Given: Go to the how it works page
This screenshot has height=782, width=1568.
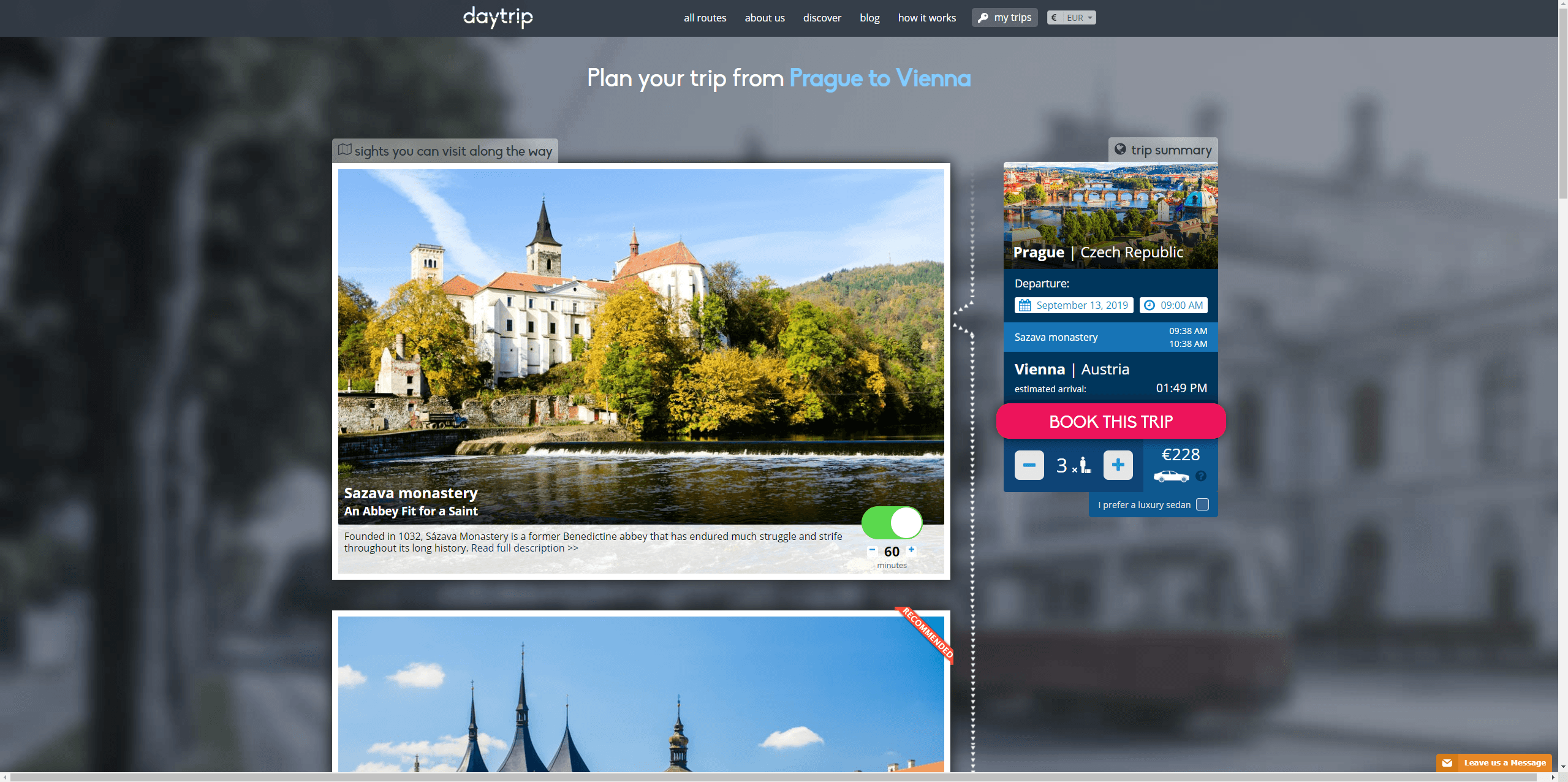Looking at the screenshot, I should coord(926,18).
